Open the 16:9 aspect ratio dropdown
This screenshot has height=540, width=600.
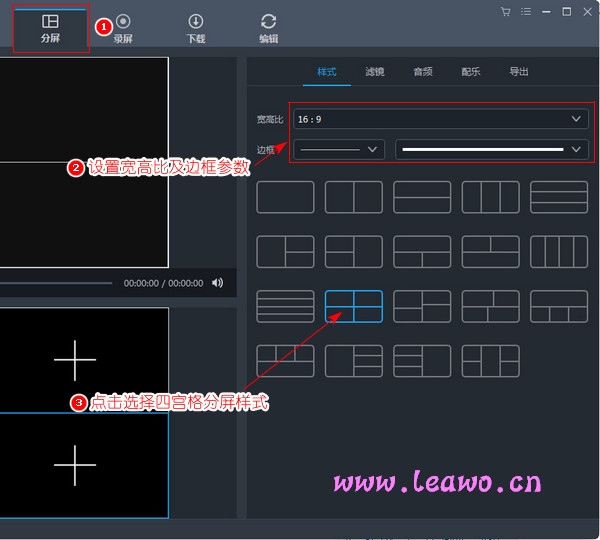(x=440, y=119)
